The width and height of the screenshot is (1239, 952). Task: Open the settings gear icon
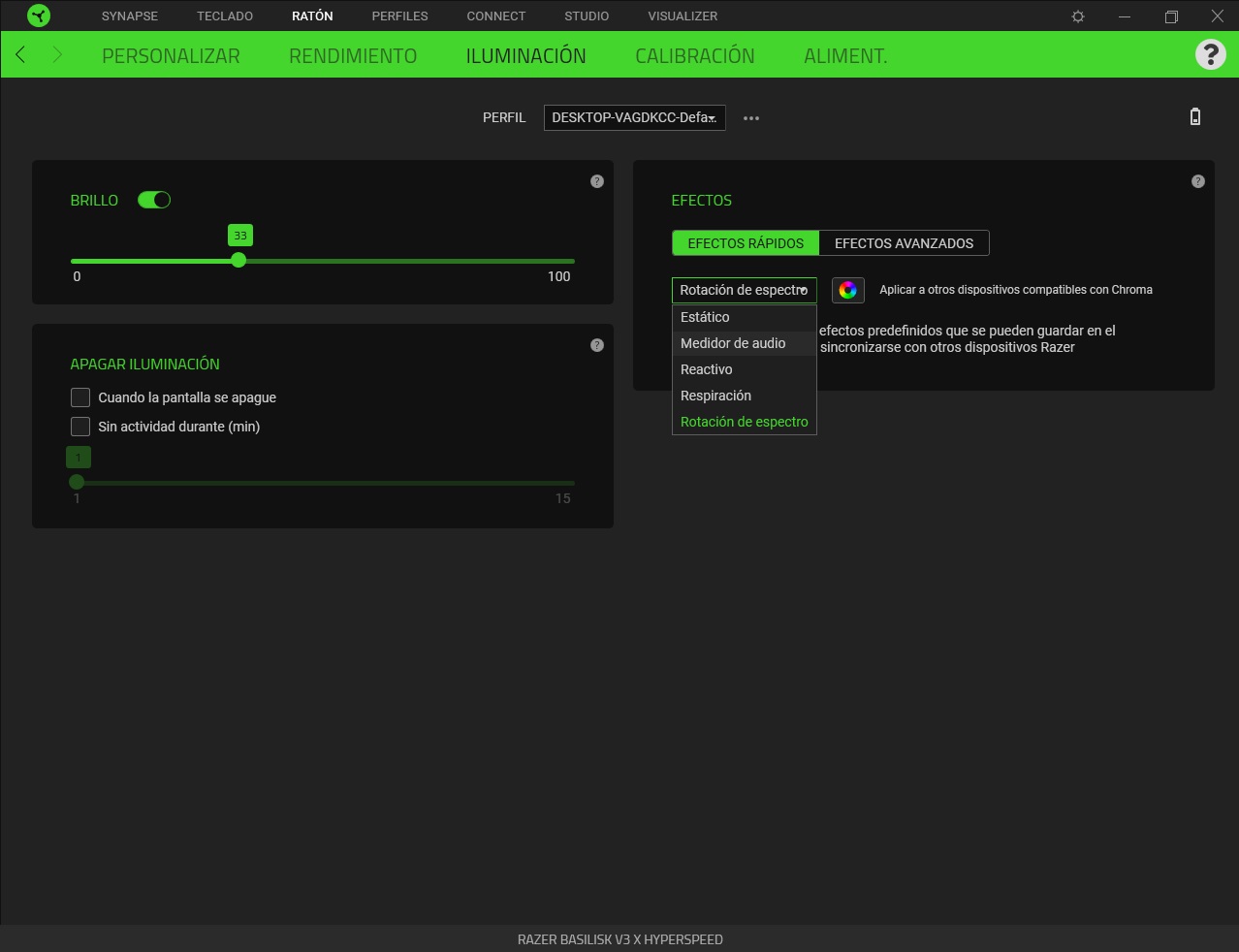click(x=1078, y=16)
